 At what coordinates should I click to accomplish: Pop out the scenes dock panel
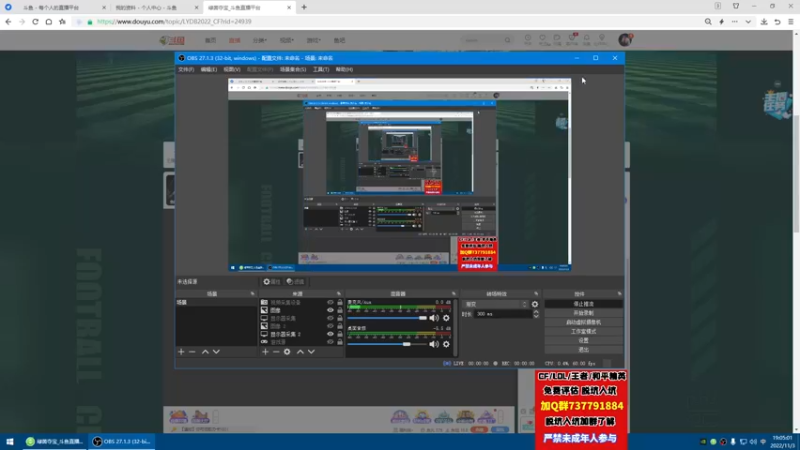pyautogui.click(x=253, y=294)
